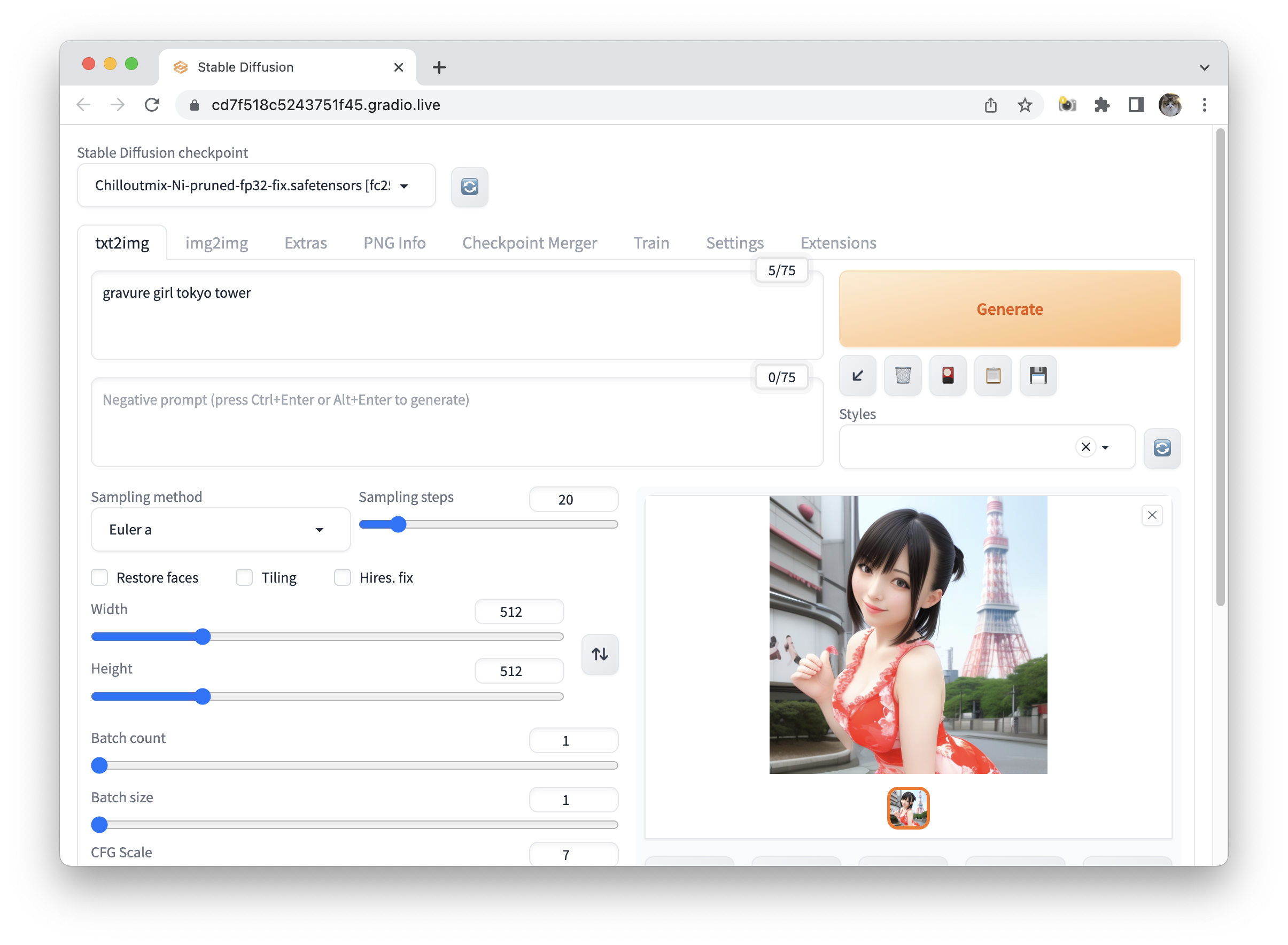Click the refresh checkpoint list icon
Image resolution: width=1288 pixels, height=945 pixels.
coord(470,187)
